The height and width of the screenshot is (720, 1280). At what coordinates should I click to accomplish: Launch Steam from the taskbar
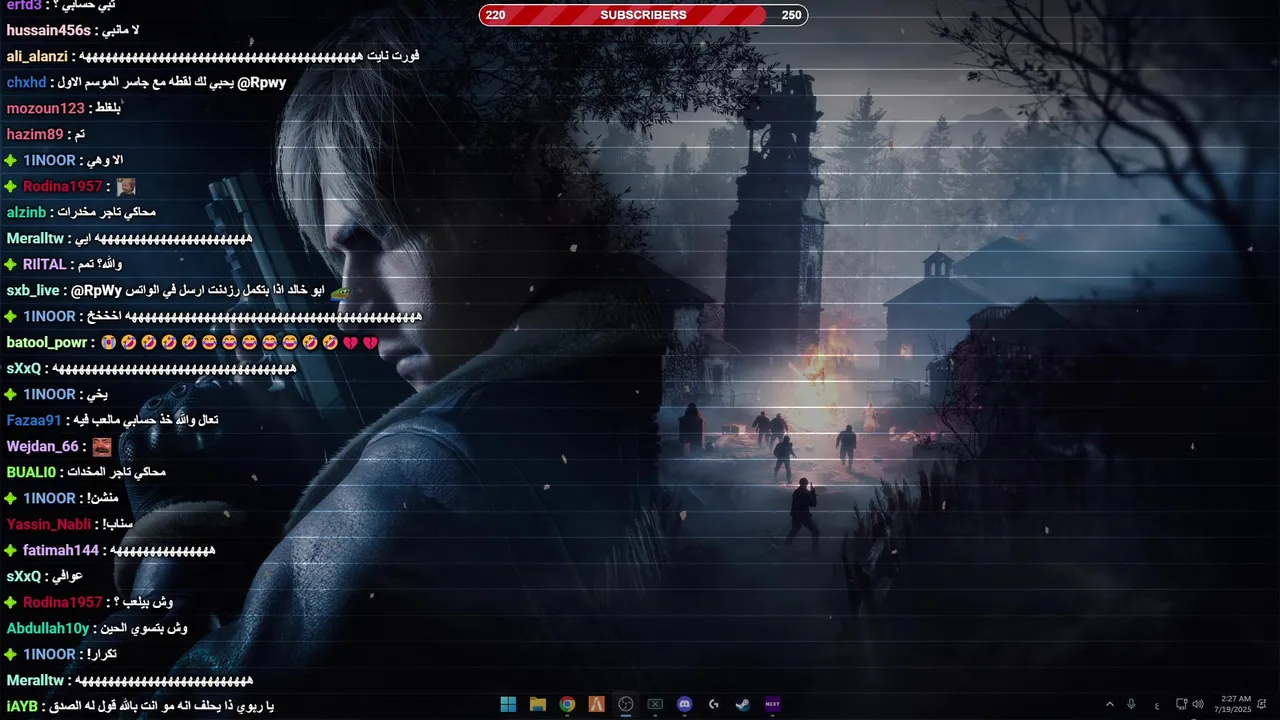pos(743,704)
